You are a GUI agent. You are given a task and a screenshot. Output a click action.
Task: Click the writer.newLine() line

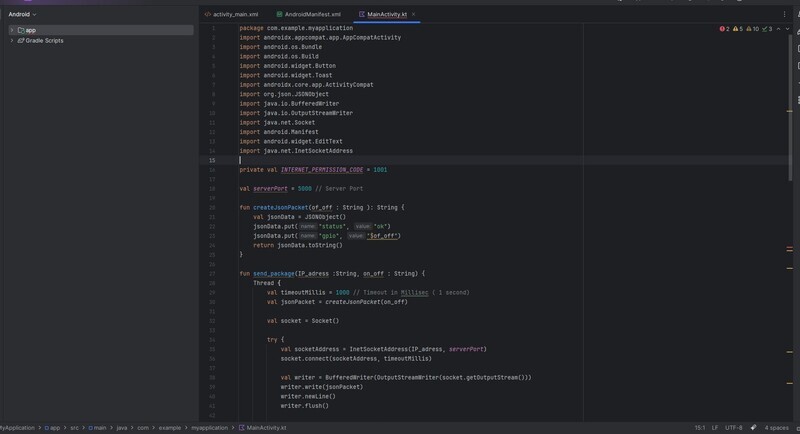coord(308,396)
